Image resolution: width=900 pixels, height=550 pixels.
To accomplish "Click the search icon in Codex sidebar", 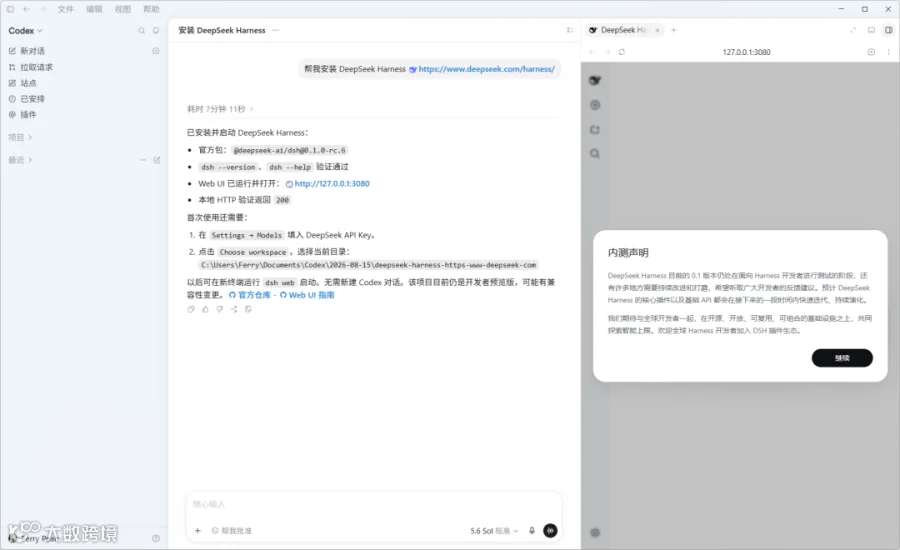I will coord(141,30).
